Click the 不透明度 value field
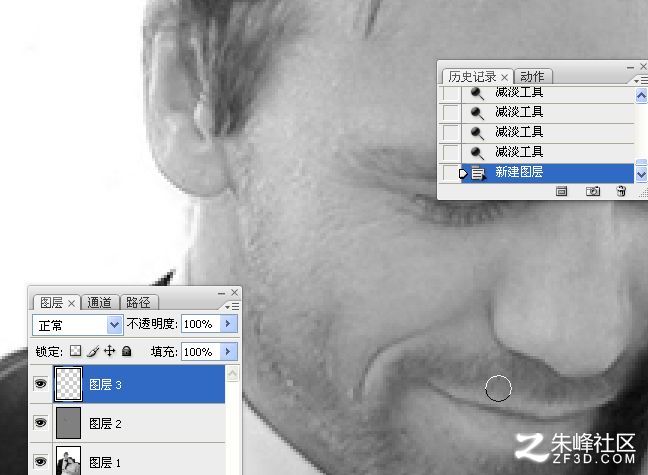Screen dimensions: 648x475 point(201,324)
